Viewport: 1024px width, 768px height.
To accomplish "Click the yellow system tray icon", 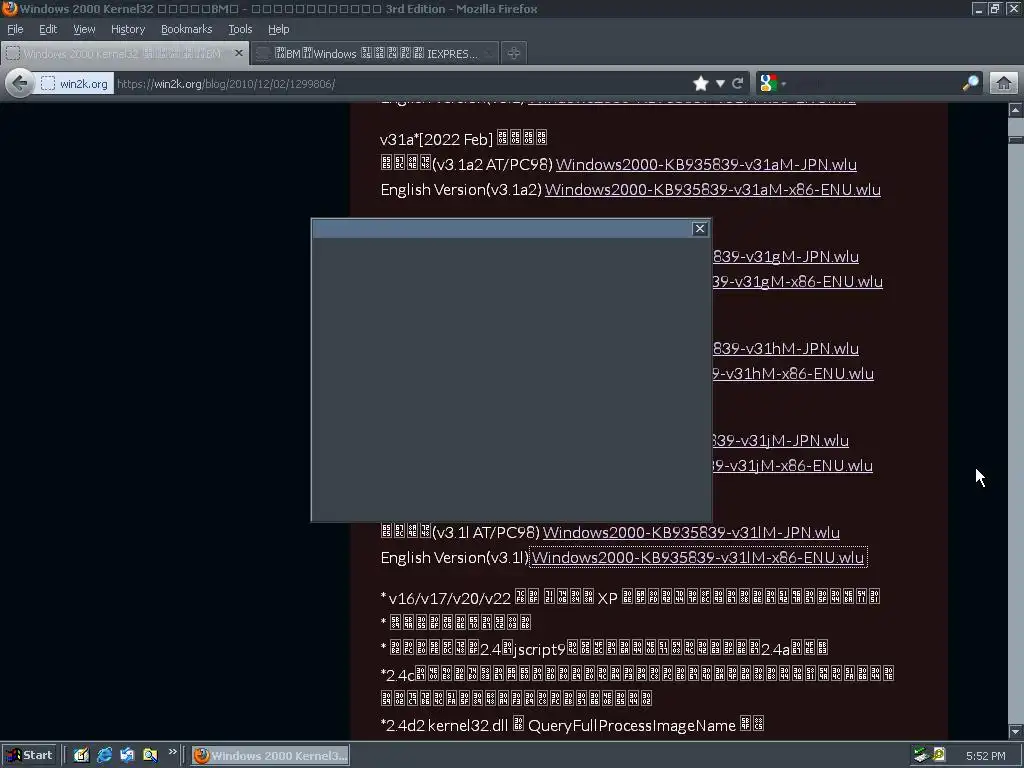I will (939, 755).
